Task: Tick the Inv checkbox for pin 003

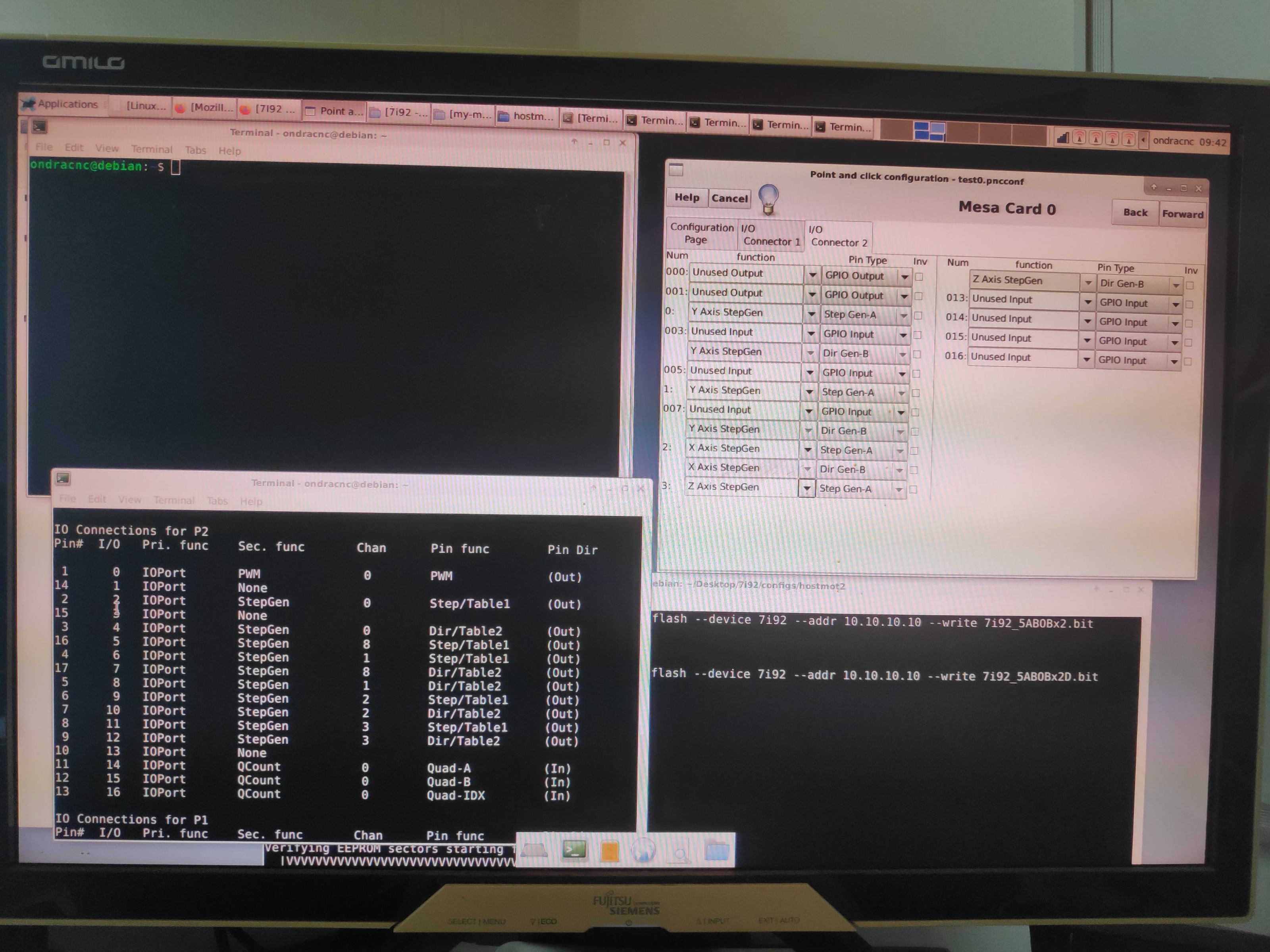Action: point(917,334)
